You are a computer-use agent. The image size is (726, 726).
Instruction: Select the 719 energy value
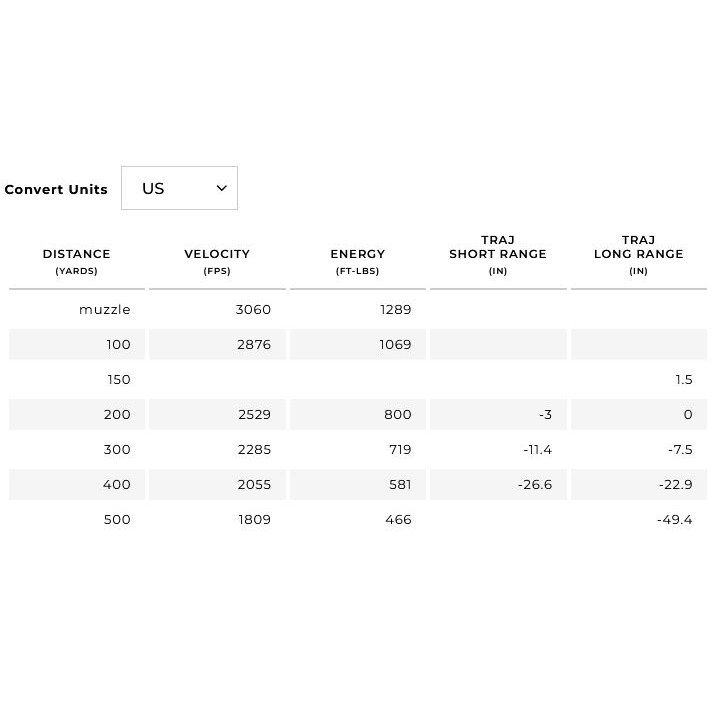click(400, 450)
